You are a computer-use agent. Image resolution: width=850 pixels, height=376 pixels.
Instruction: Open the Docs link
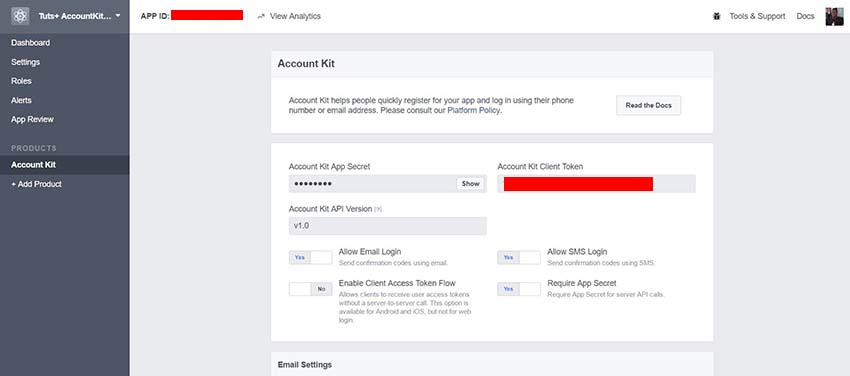click(x=805, y=16)
